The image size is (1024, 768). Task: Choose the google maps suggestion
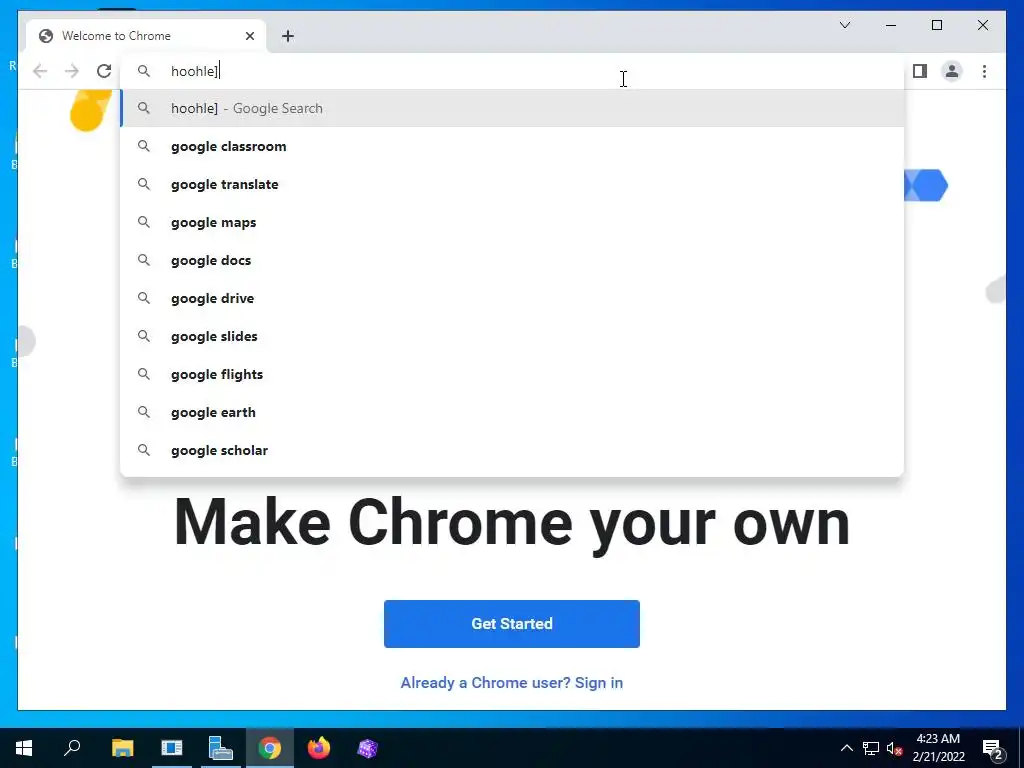tap(512, 222)
